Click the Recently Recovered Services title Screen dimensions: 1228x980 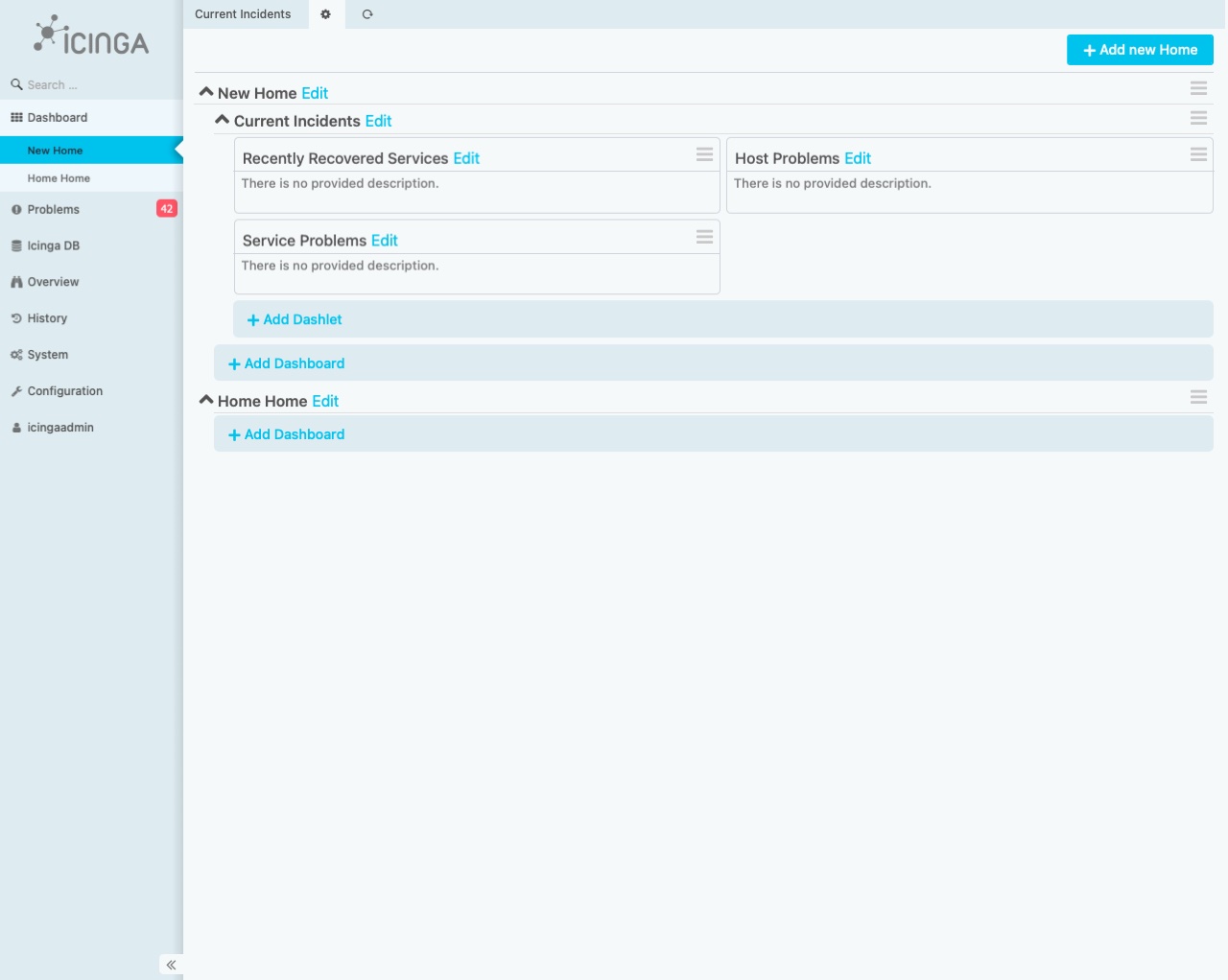coord(345,158)
